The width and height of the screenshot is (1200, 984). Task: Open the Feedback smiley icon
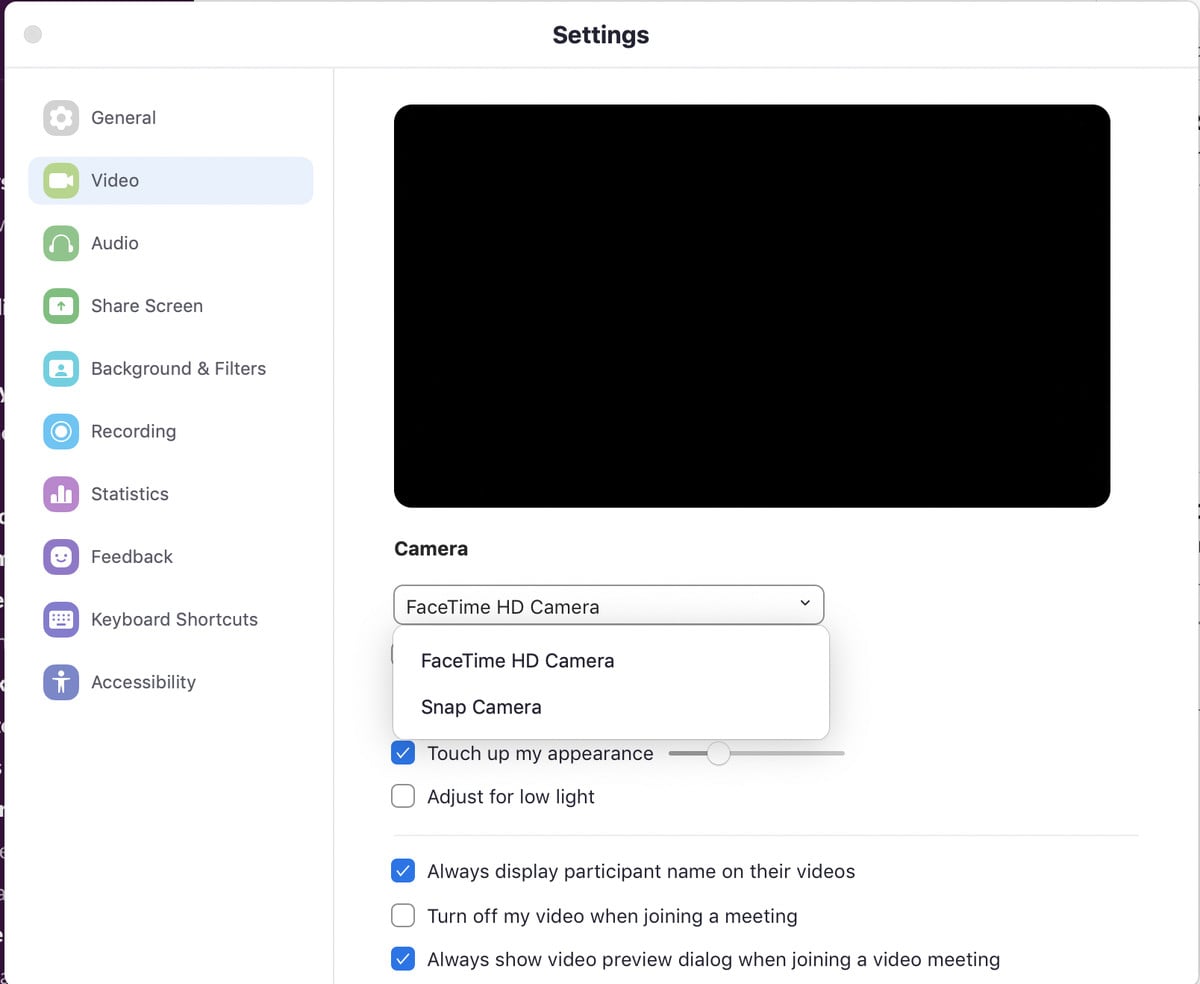tap(61, 557)
